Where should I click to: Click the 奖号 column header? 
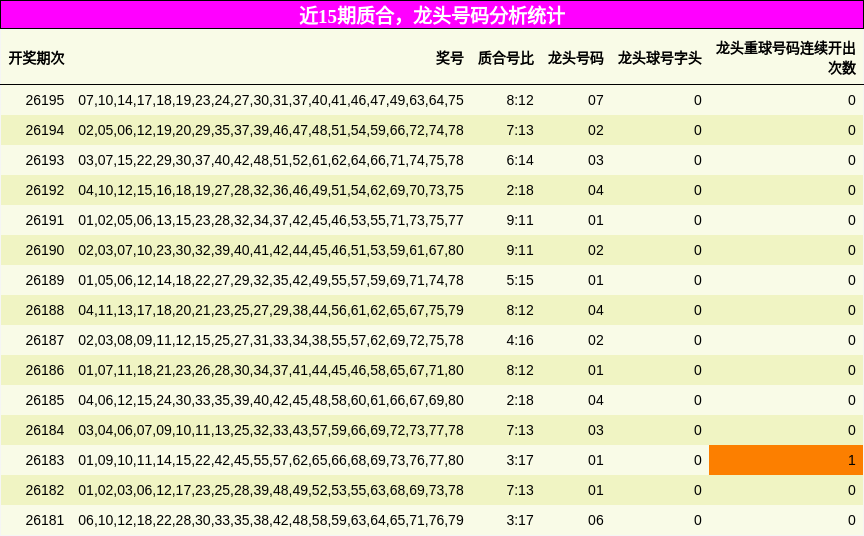point(450,58)
